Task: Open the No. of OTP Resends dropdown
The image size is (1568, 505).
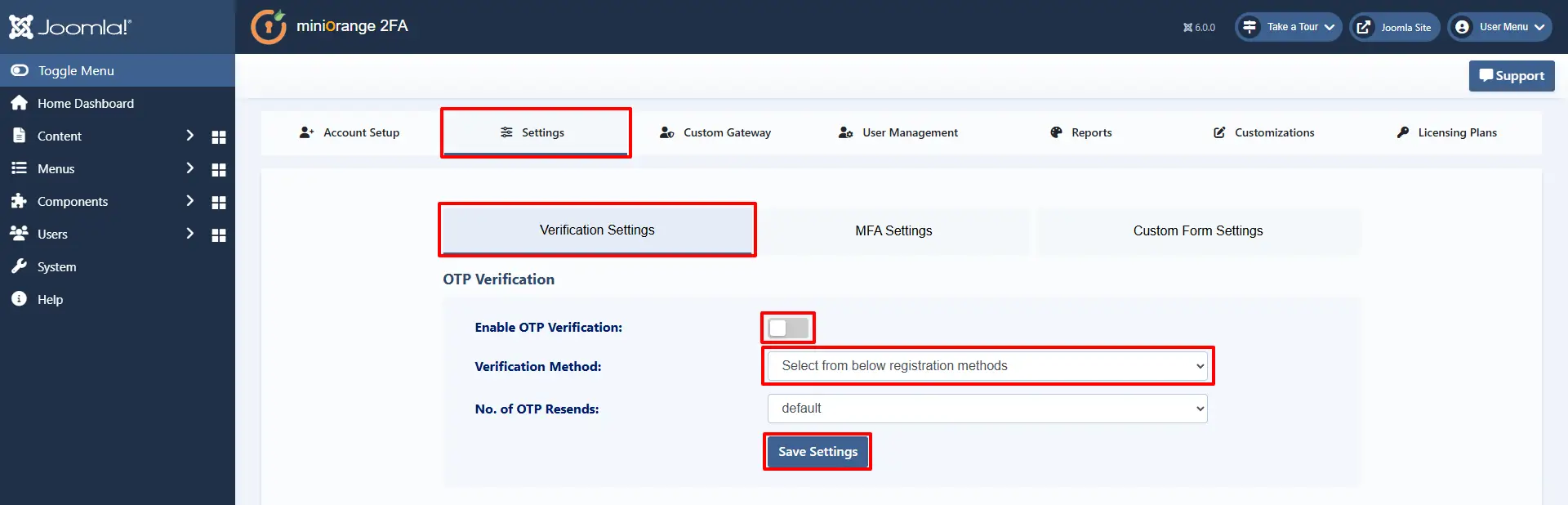Action: pos(987,409)
